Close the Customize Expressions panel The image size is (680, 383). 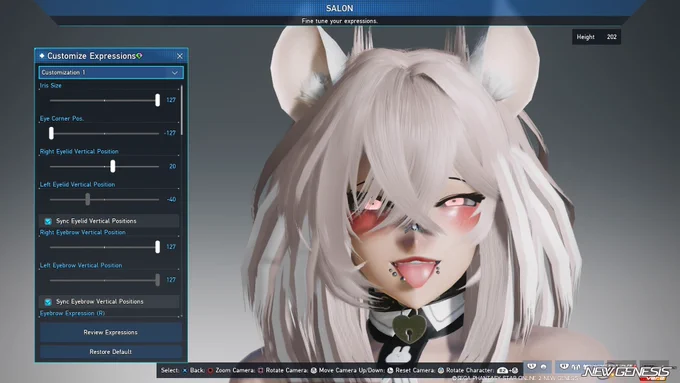tap(180, 56)
